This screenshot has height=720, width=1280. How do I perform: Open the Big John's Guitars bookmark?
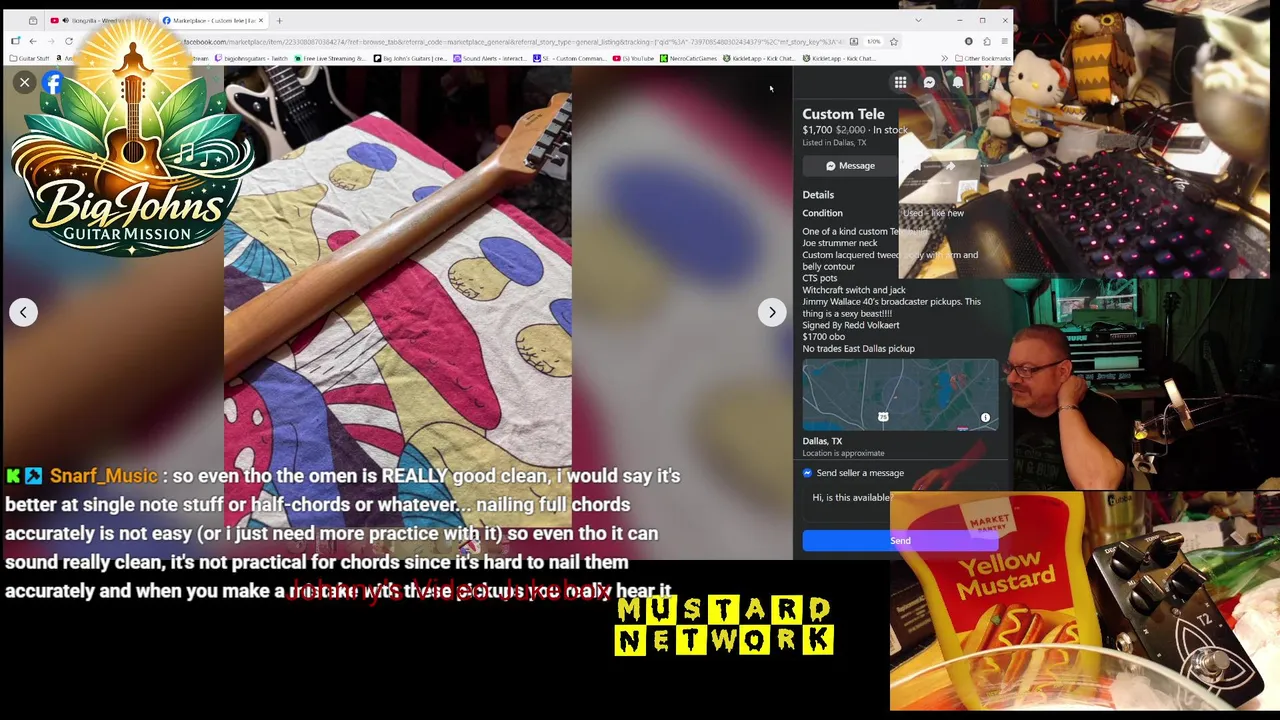pyautogui.click(x=410, y=58)
